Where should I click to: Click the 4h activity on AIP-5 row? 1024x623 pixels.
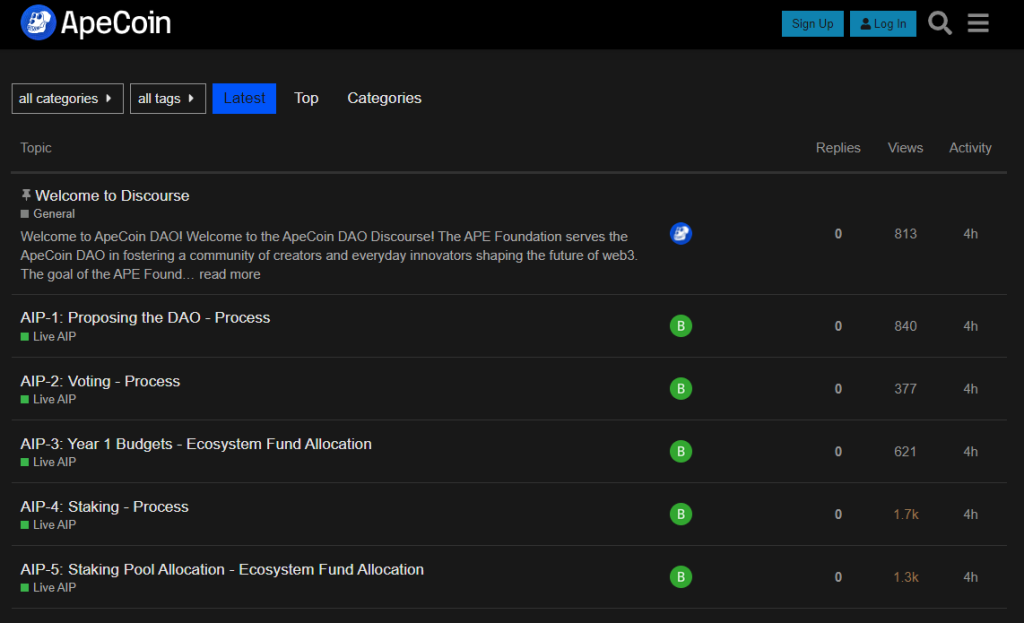pyautogui.click(x=970, y=577)
